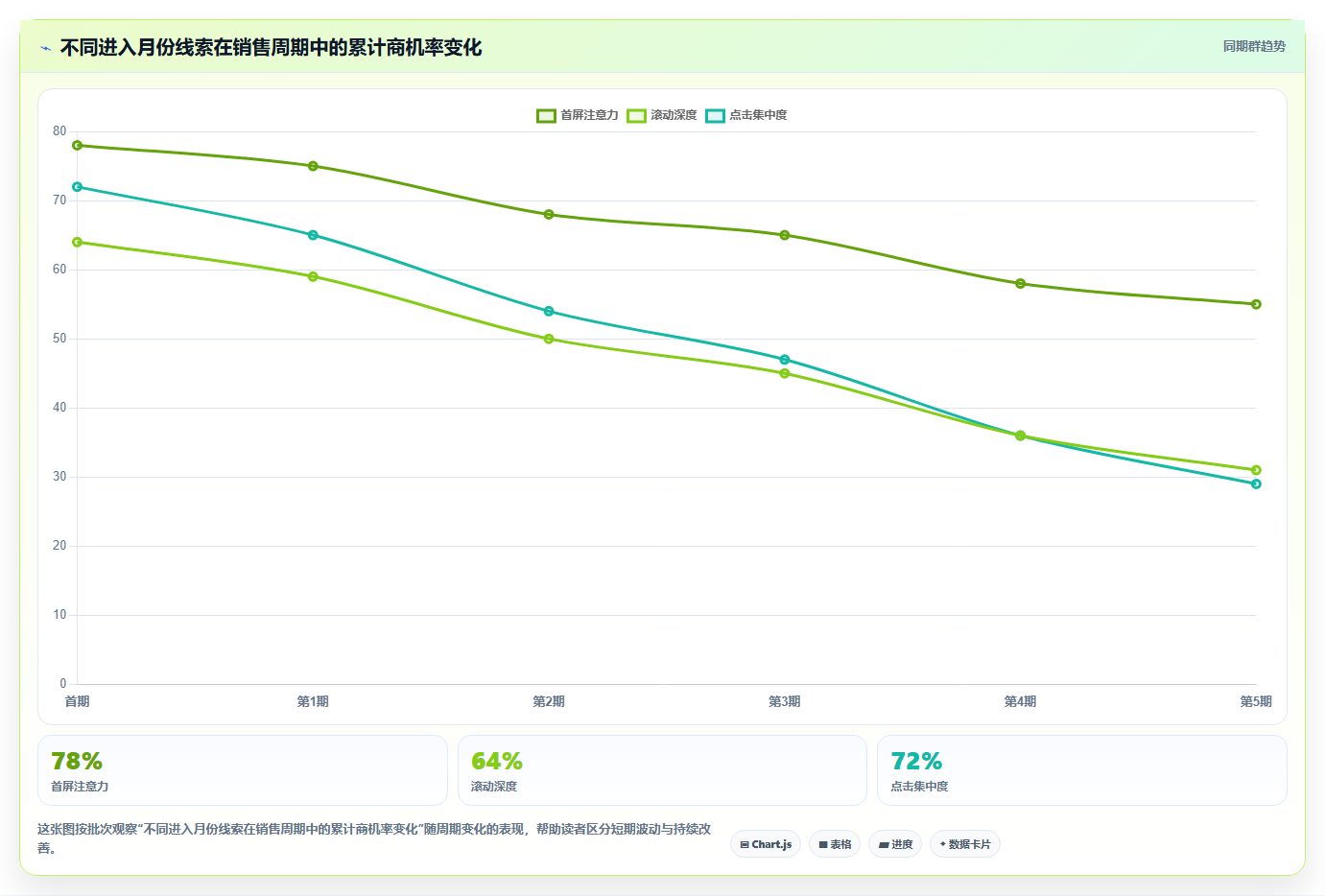
Task: Click the 滚动深度 data point at 第3期
Action: tap(785, 373)
